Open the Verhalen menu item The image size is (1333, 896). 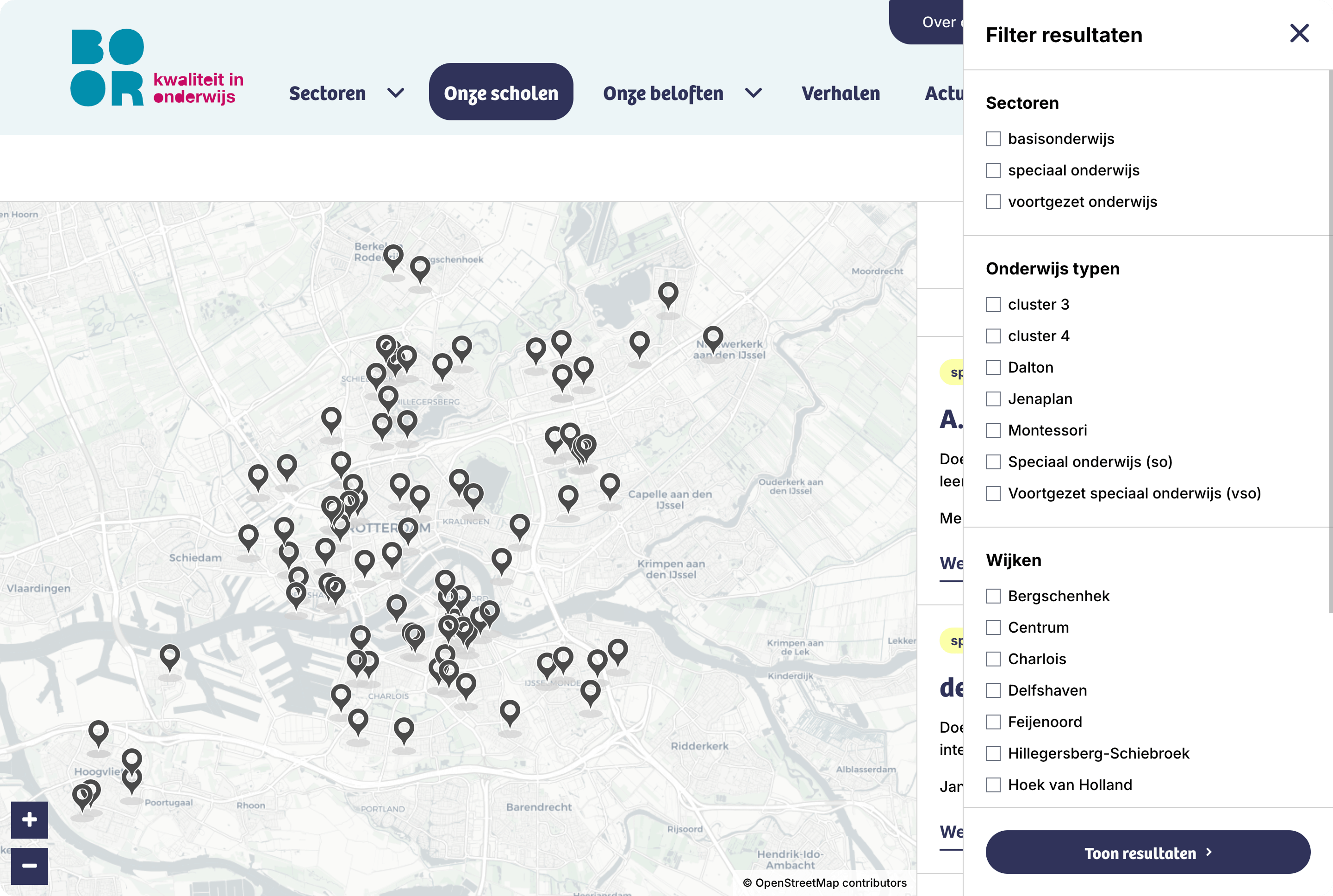pyautogui.click(x=841, y=93)
